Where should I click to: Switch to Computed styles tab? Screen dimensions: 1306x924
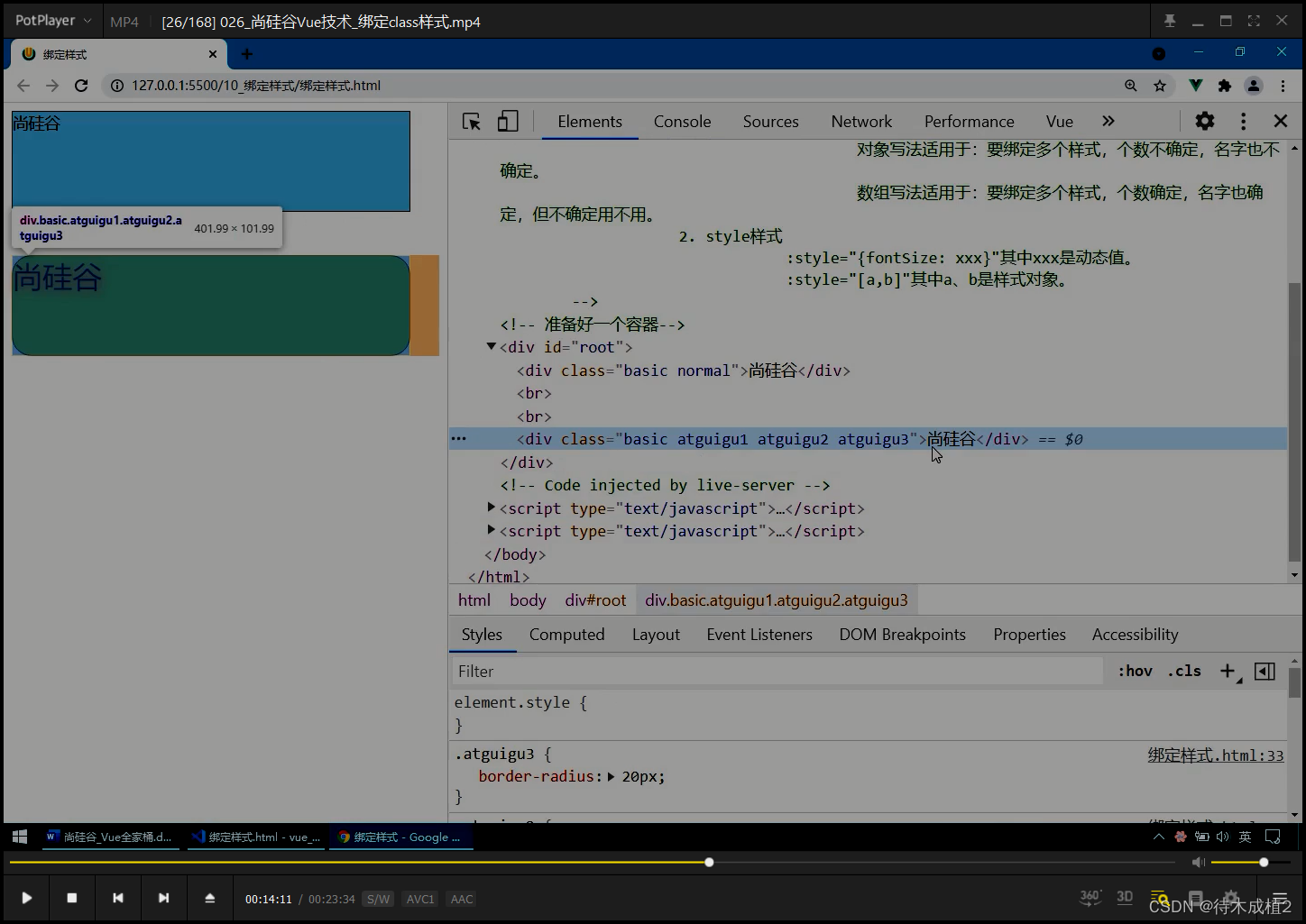tap(567, 635)
